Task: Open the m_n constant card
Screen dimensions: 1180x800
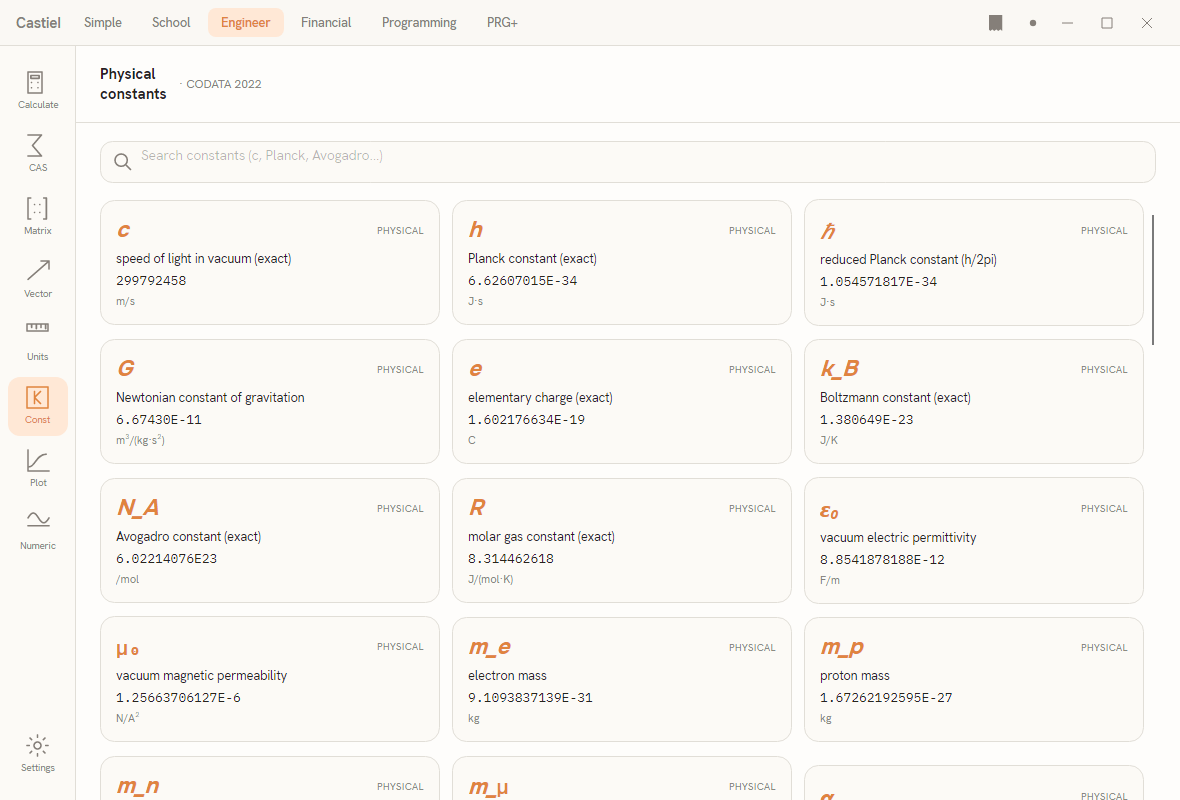Action: [x=269, y=779]
